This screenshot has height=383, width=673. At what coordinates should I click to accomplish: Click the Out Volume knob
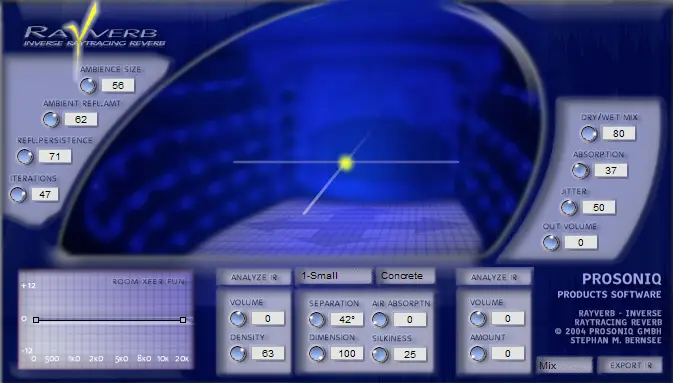pyautogui.click(x=551, y=243)
